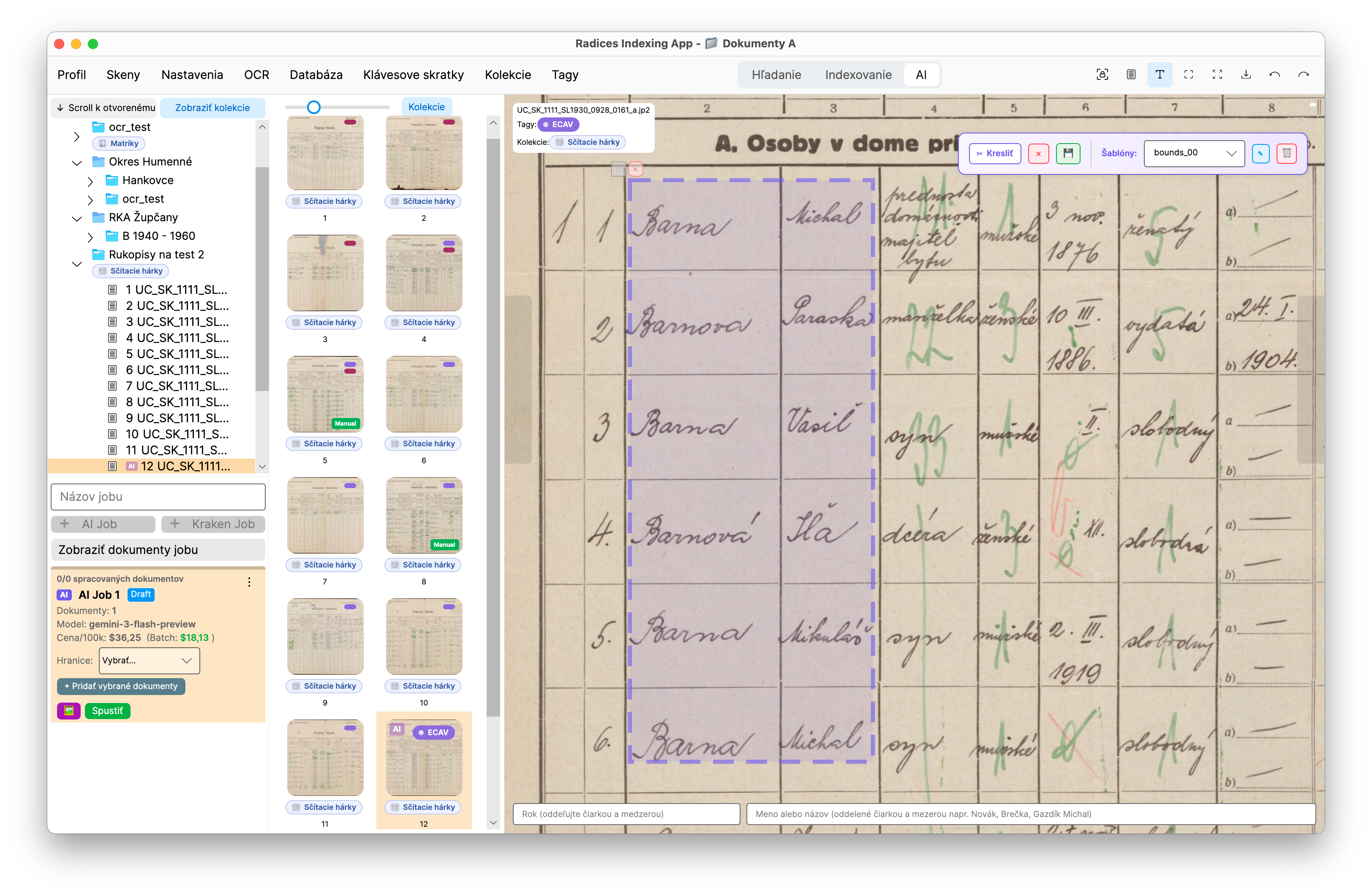Click the expand-arrows fullscreen icon
The width and height of the screenshot is (1372, 896).
pos(1217,75)
